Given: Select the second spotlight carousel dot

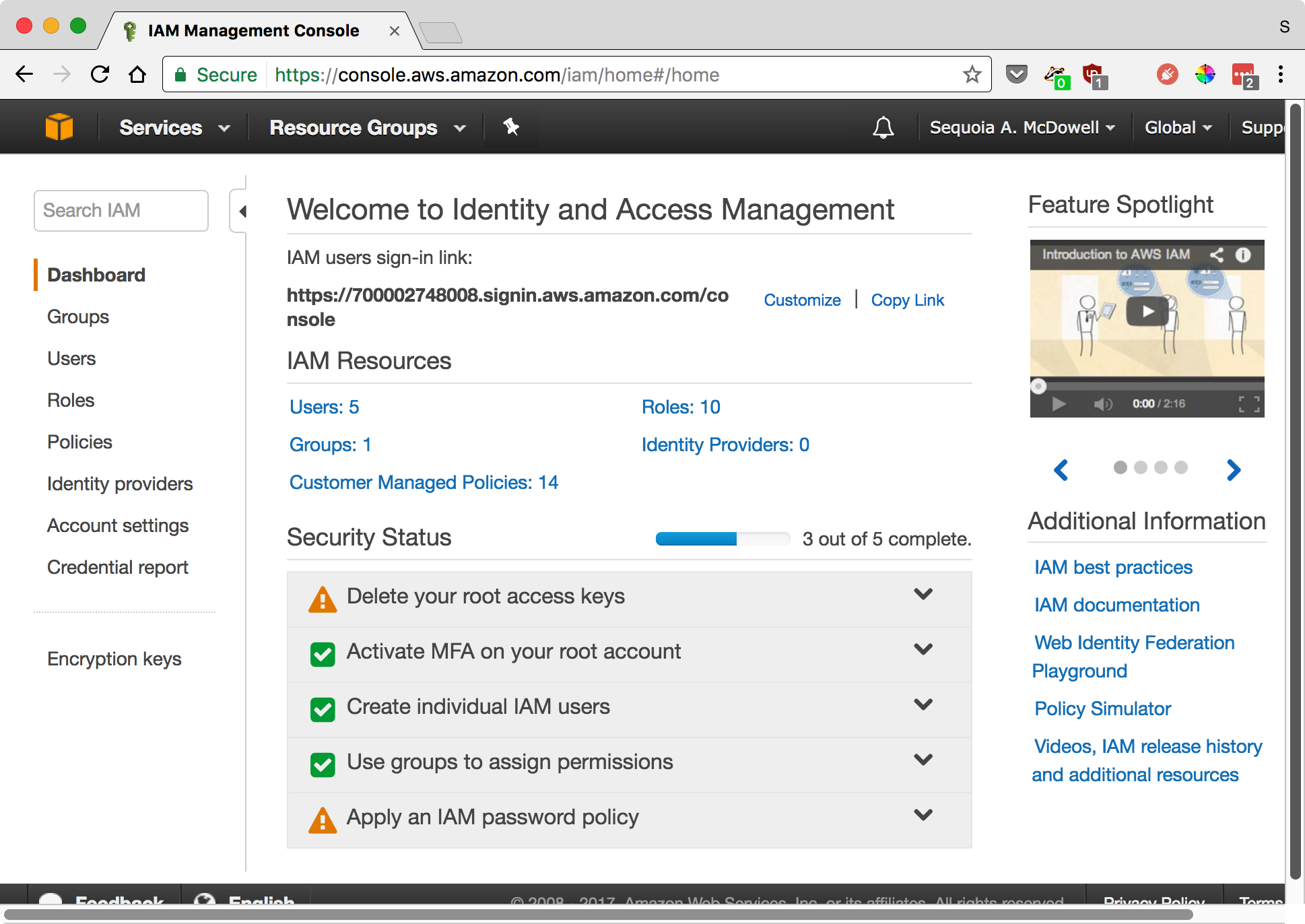Looking at the screenshot, I should 1141,467.
